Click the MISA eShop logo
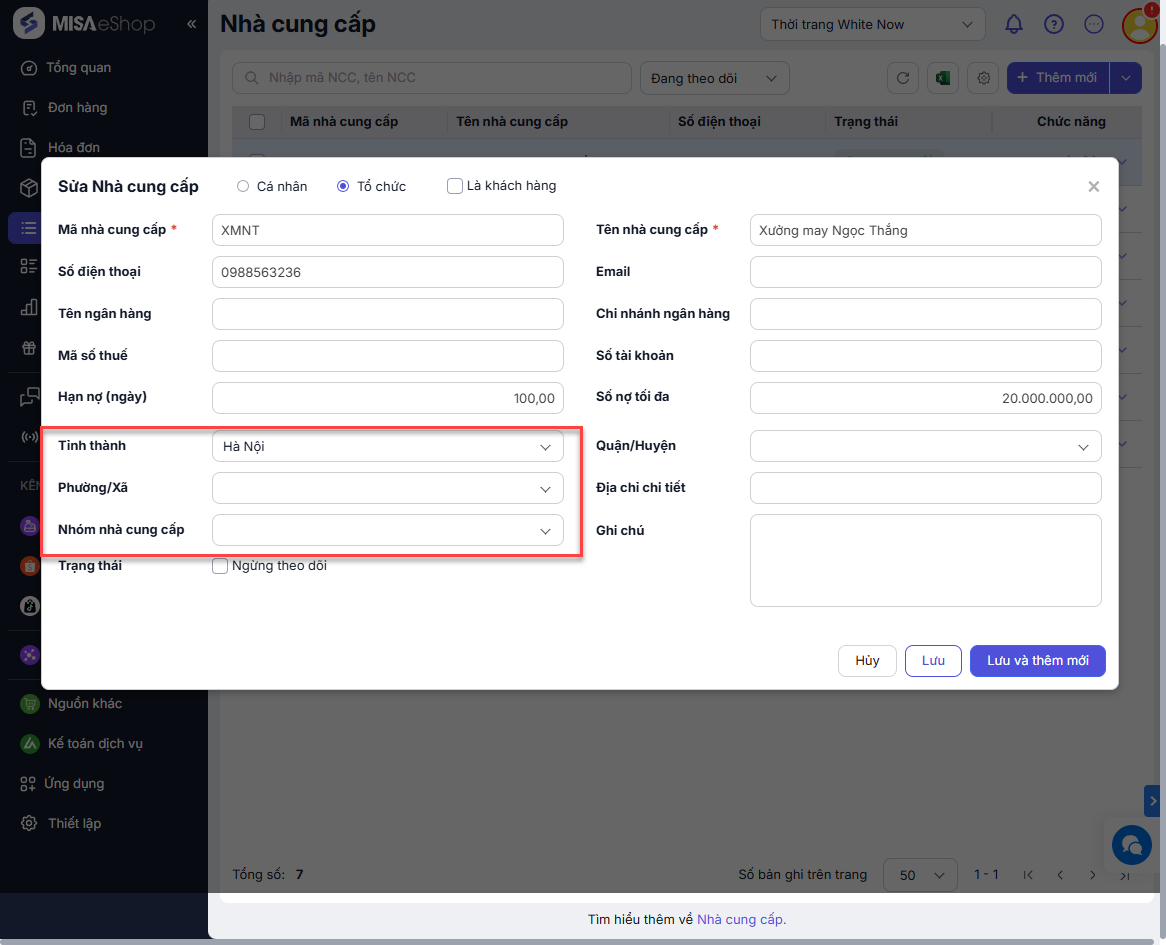Image resolution: width=1166 pixels, height=945 pixels. pyautogui.click(x=83, y=24)
